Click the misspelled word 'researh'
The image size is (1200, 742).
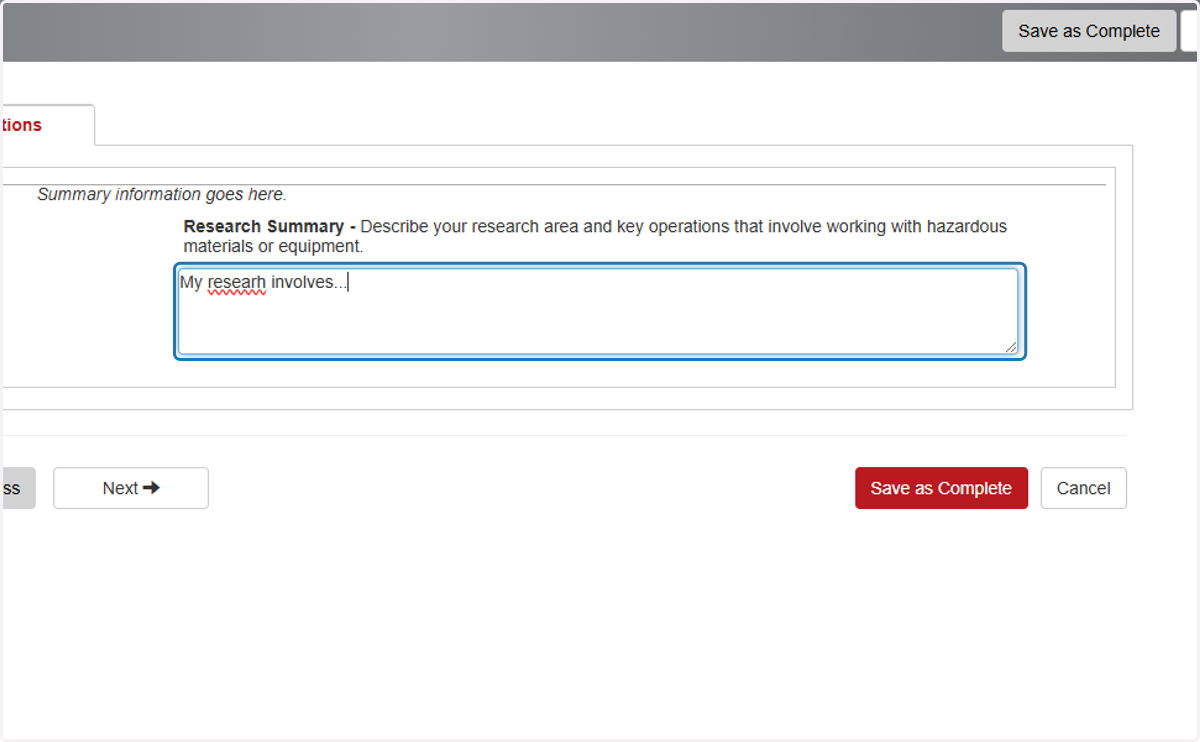pos(236,283)
